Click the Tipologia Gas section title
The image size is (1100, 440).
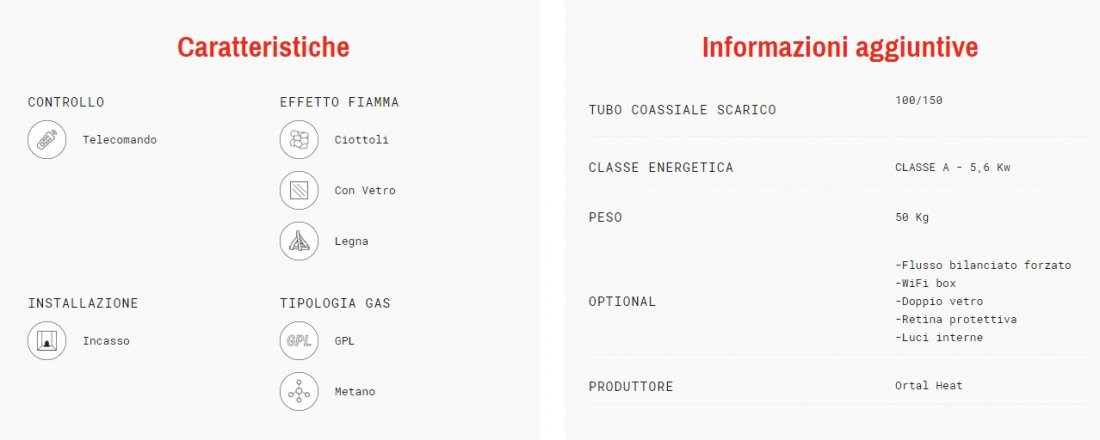pyautogui.click(x=335, y=303)
